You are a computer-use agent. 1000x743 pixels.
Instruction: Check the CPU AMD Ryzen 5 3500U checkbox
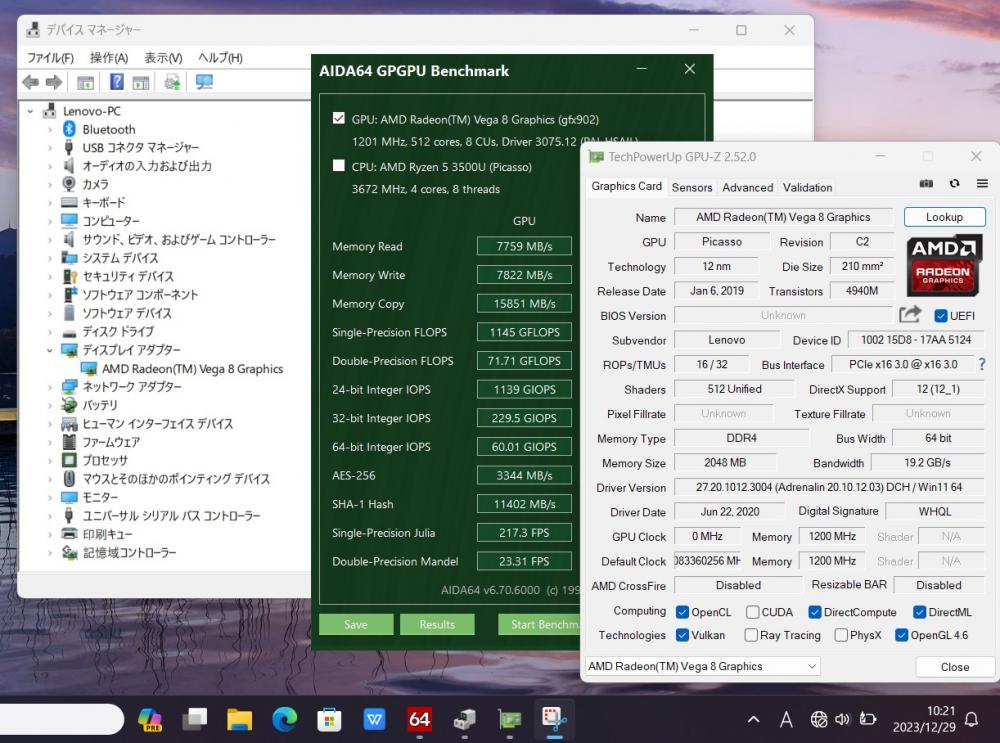339,166
